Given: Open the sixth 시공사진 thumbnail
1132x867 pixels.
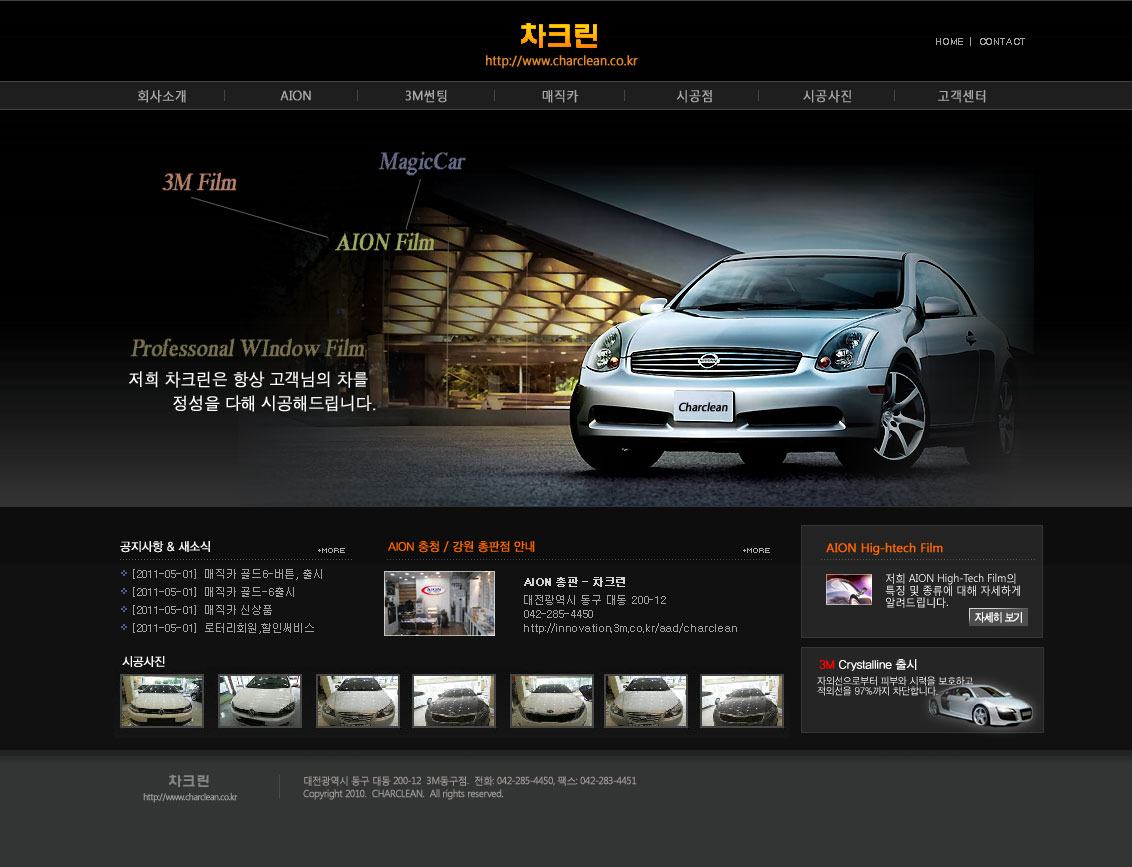Looking at the screenshot, I should 646,701.
